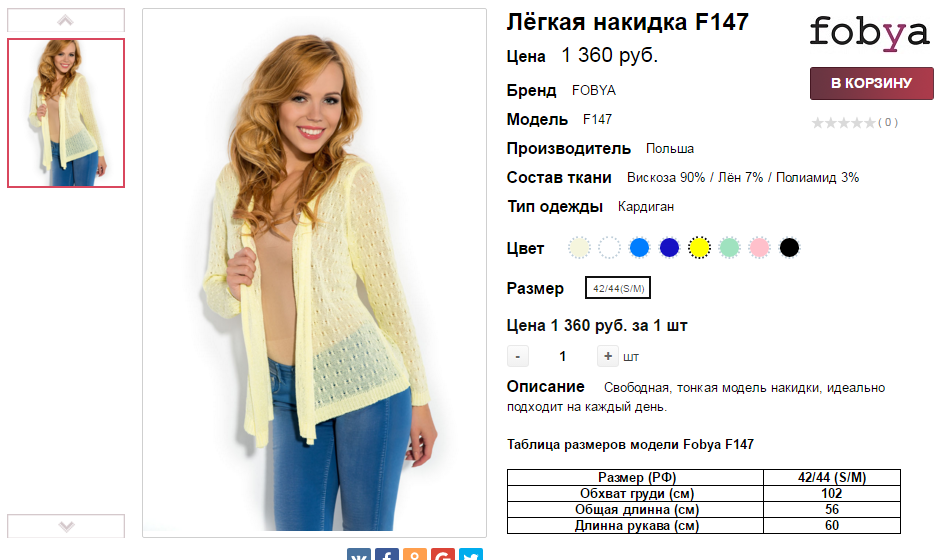Click the star rating icons
This screenshot has height=560, width=944.
(x=843, y=123)
